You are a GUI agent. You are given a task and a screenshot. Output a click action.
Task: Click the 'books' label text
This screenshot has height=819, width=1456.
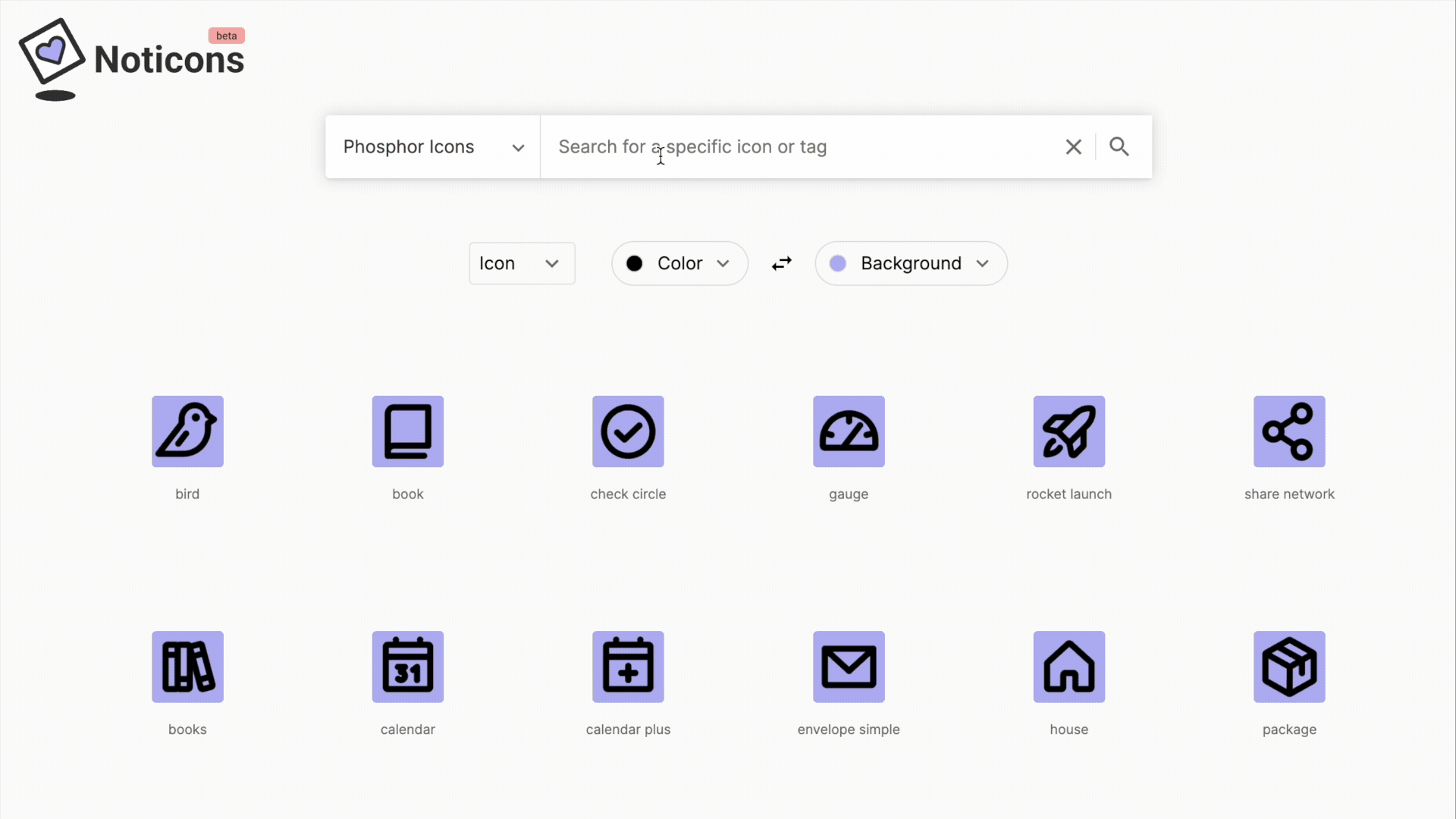point(187,730)
